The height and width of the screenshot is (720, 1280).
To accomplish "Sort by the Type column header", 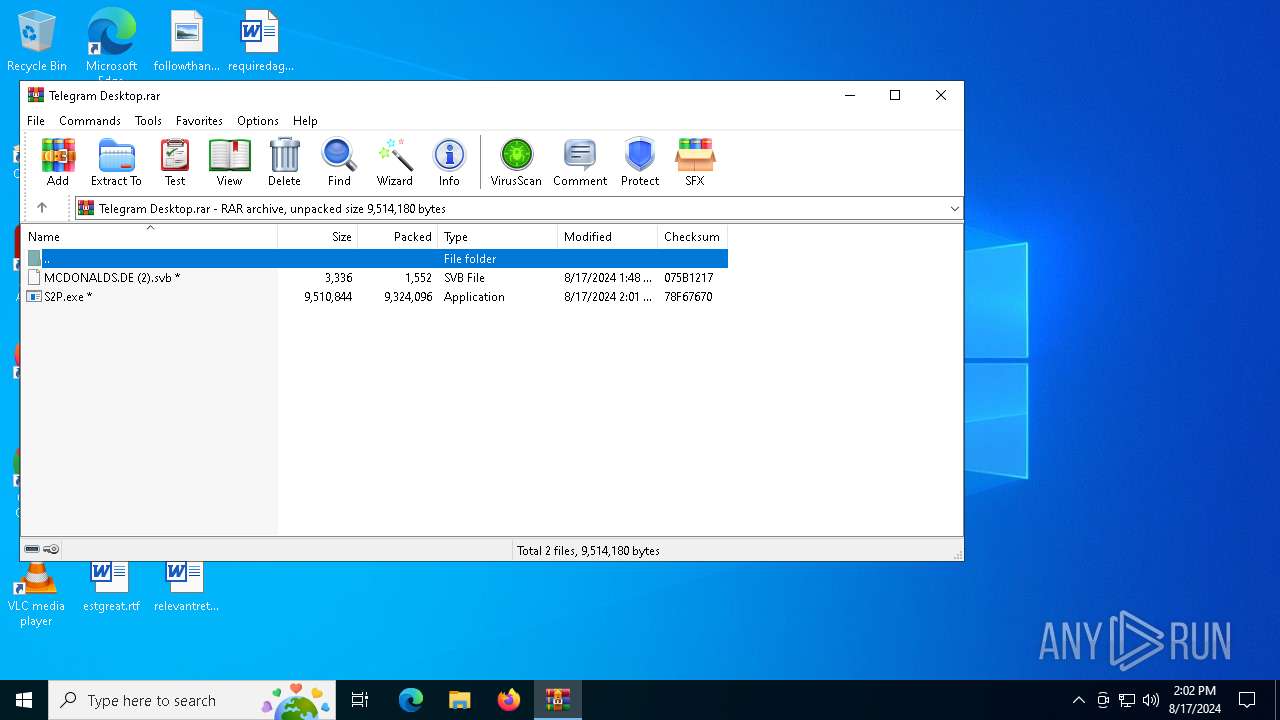I will click(x=497, y=237).
